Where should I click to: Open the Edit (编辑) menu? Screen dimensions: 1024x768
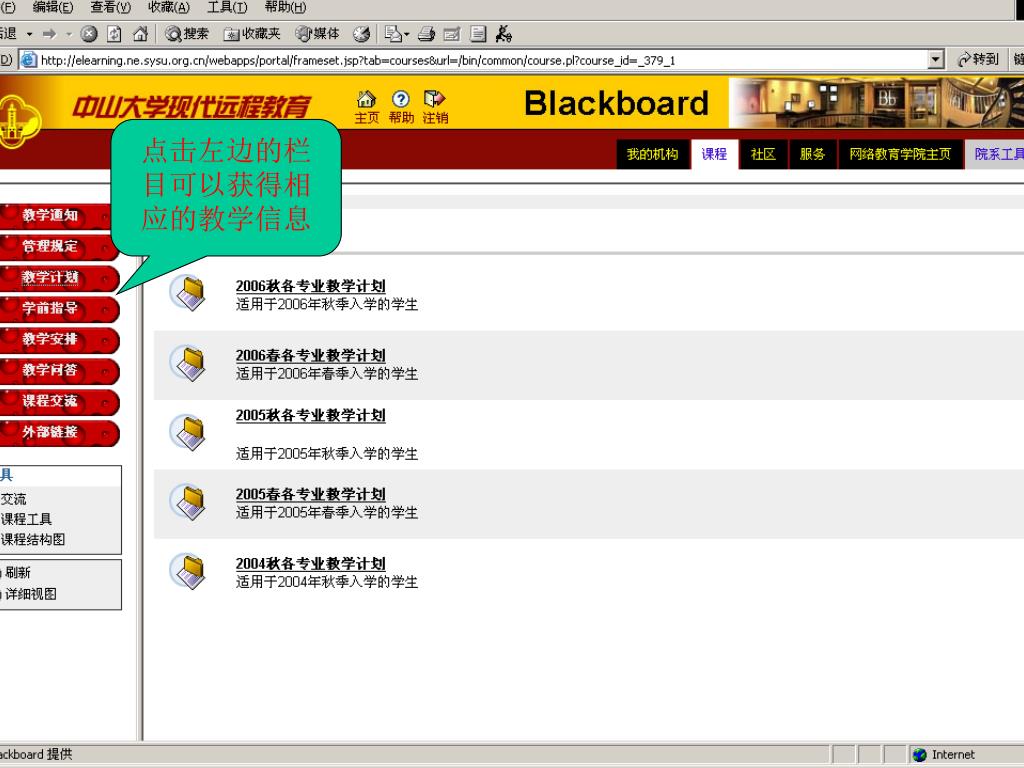53,7
